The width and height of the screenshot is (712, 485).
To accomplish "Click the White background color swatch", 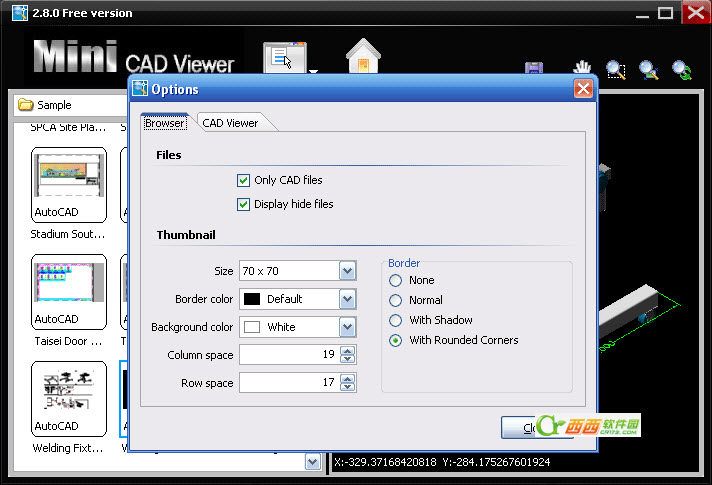I will 252,327.
